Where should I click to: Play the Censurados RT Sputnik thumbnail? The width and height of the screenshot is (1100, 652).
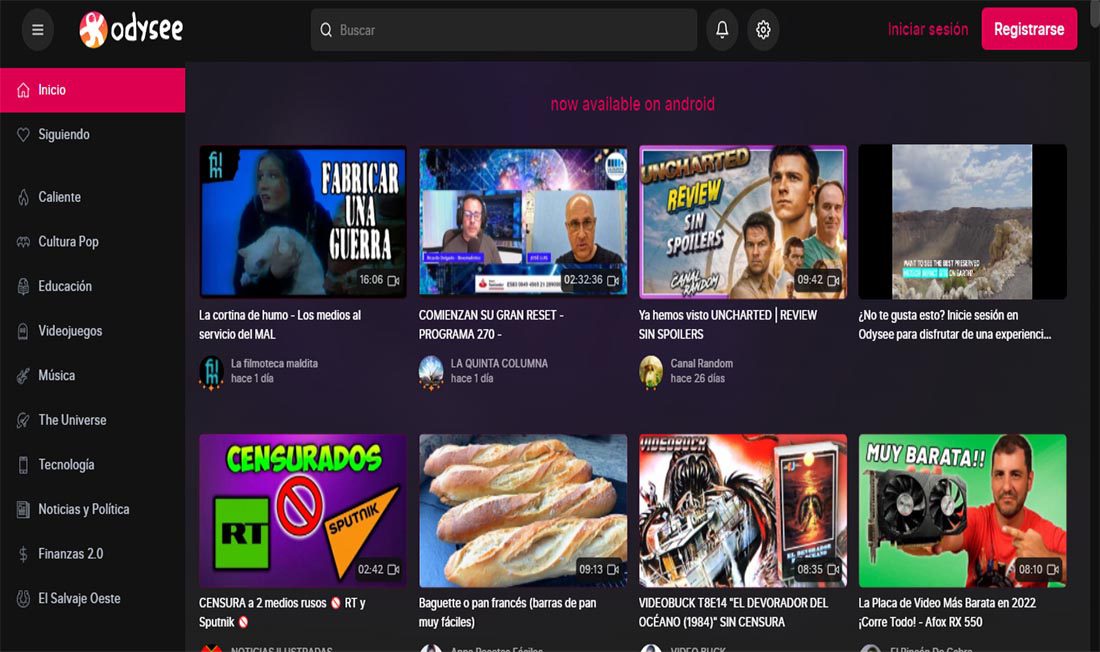302,510
